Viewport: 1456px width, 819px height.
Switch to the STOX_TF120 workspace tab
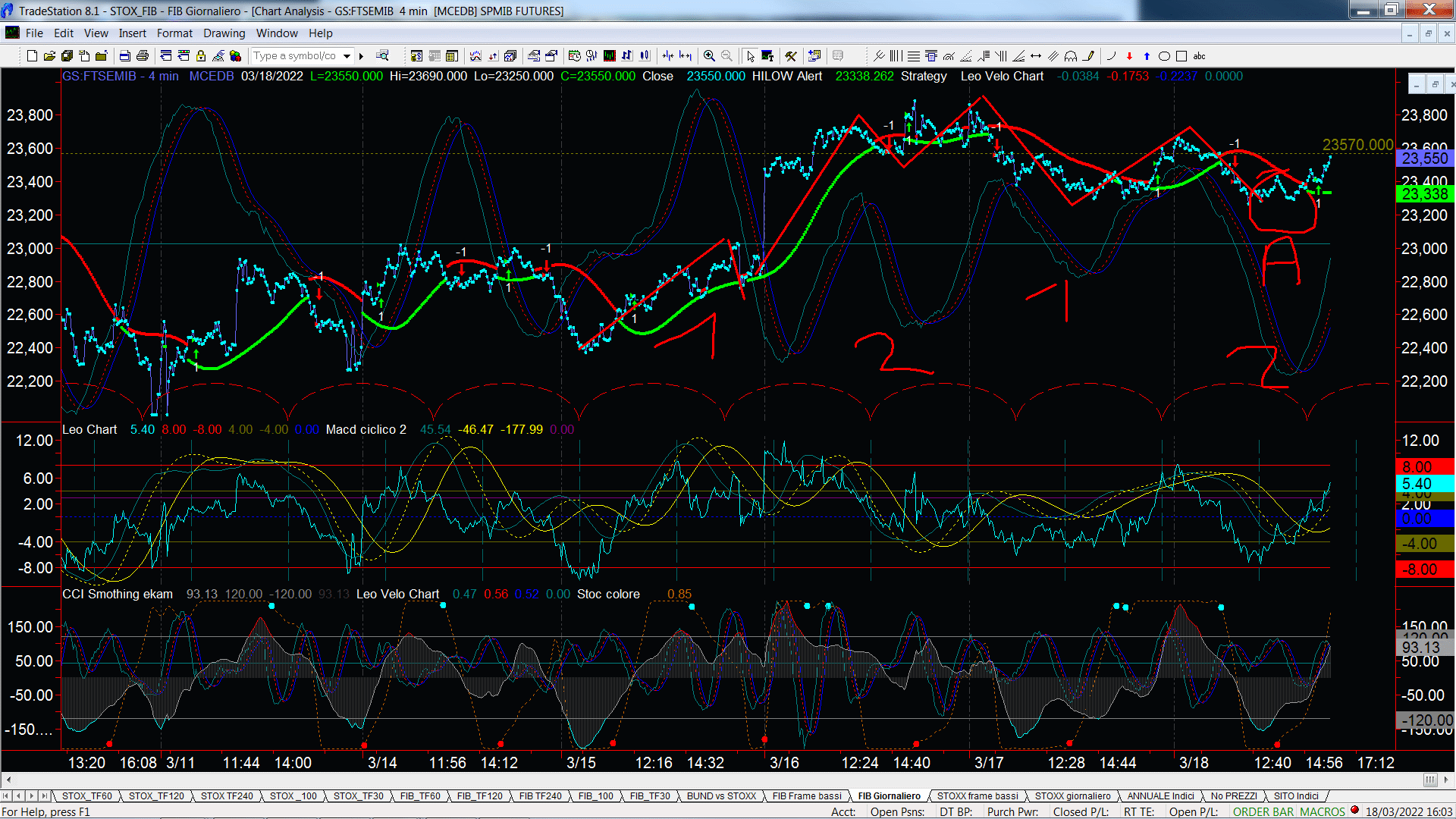pos(156,795)
